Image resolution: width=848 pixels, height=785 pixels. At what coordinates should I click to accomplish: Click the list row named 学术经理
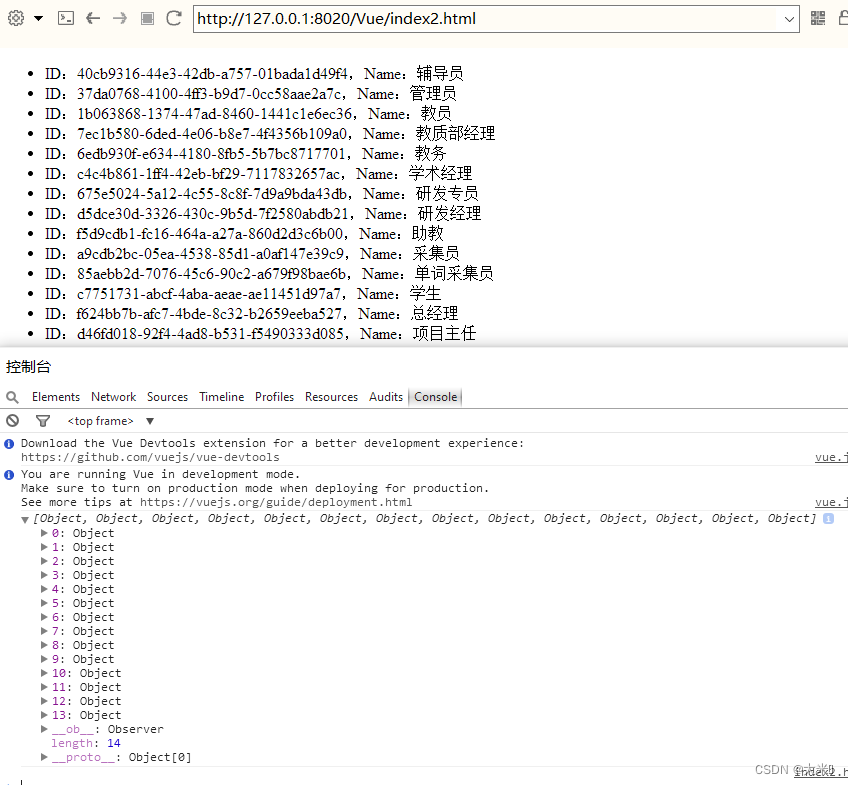(x=259, y=174)
